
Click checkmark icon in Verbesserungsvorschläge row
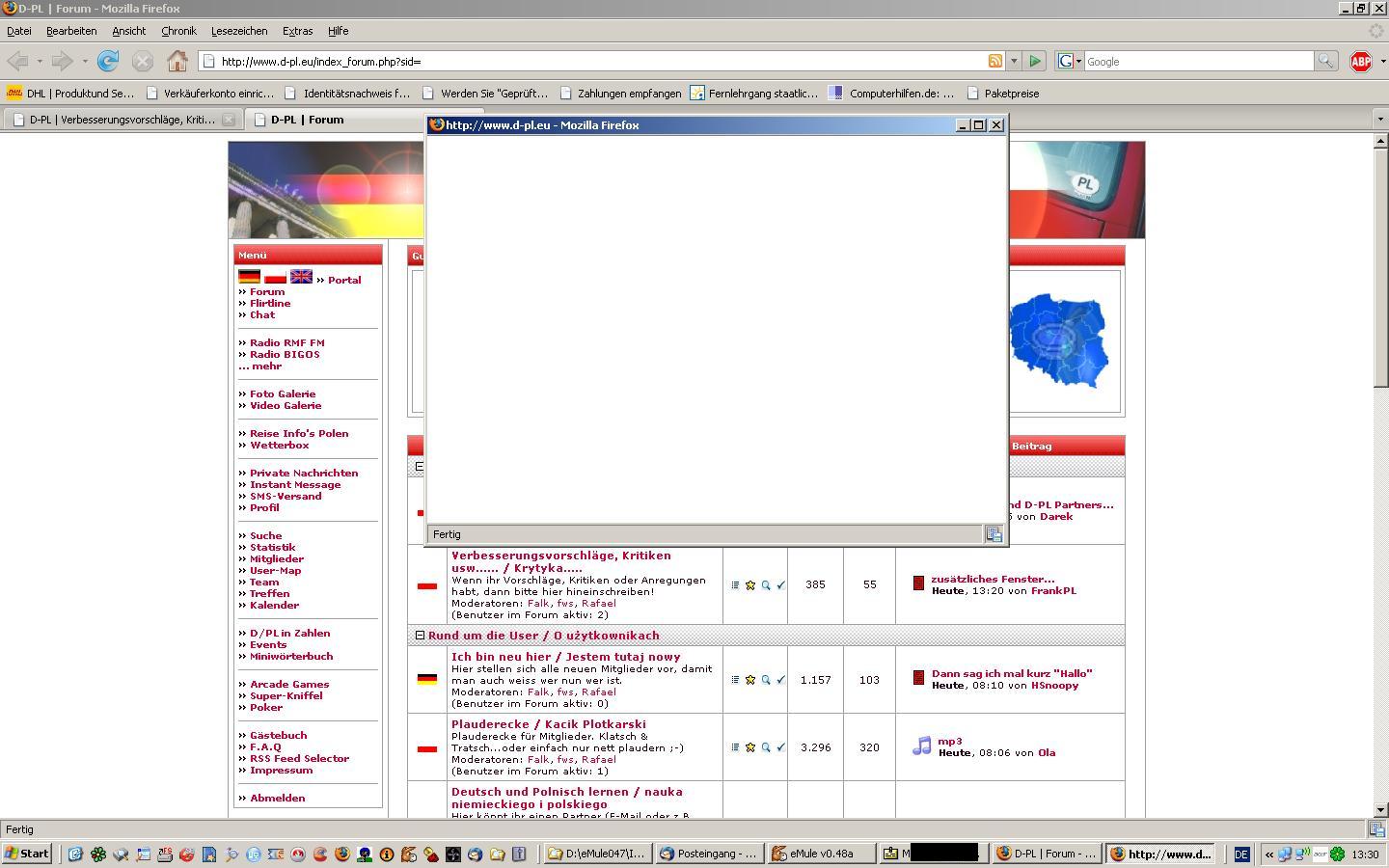tap(781, 585)
